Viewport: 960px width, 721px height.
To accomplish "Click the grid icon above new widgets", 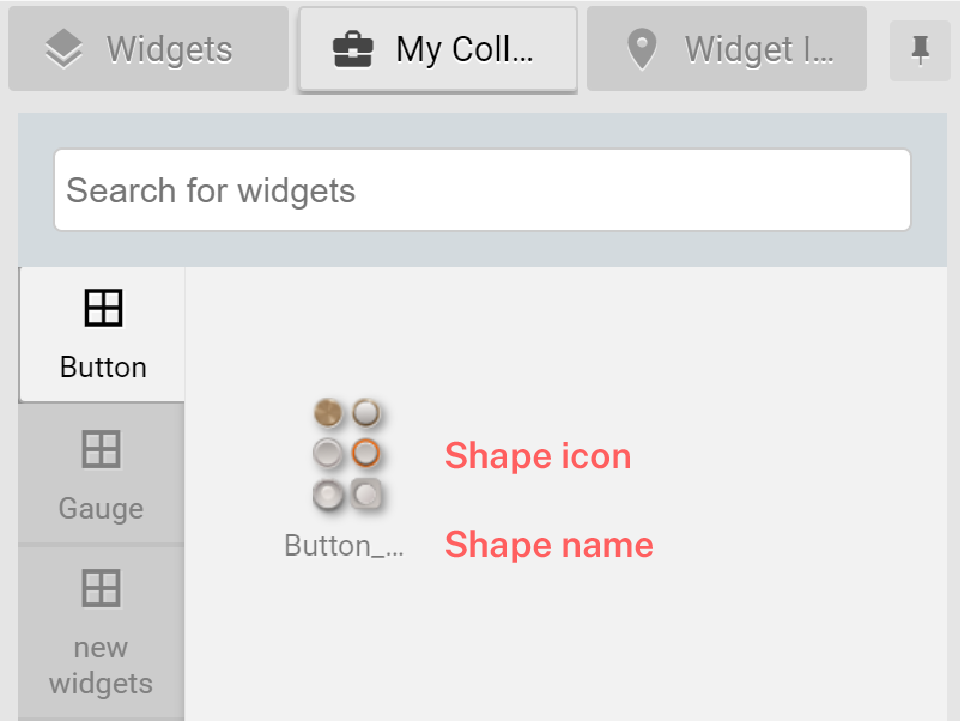I will [x=101, y=588].
